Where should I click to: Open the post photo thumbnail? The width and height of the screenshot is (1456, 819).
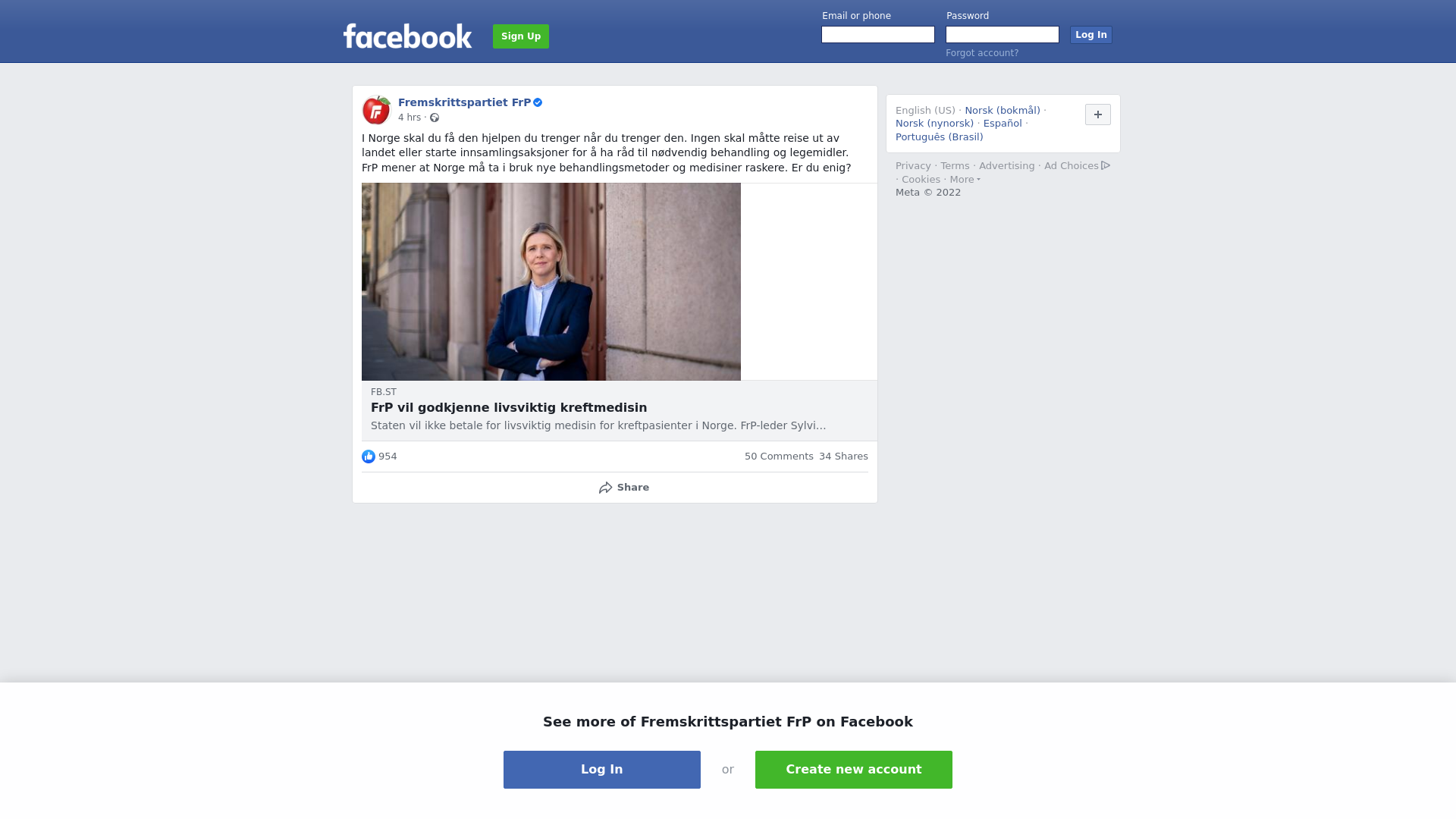coord(551,281)
